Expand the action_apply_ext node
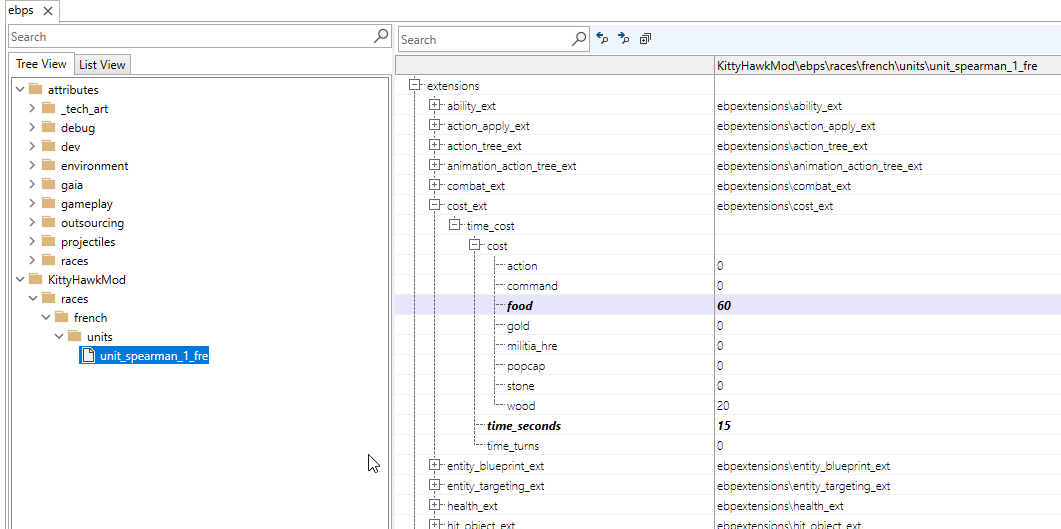 pos(434,125)
